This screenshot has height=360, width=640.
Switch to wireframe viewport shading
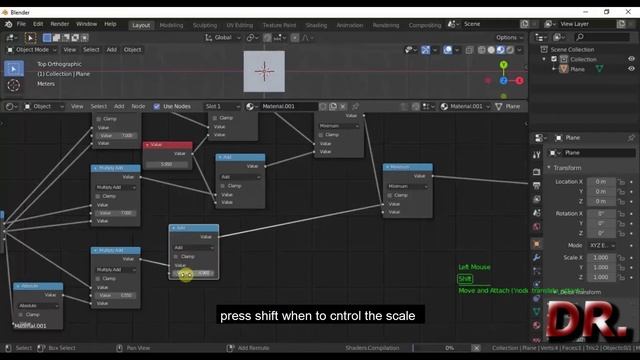(x=482, y=50)
